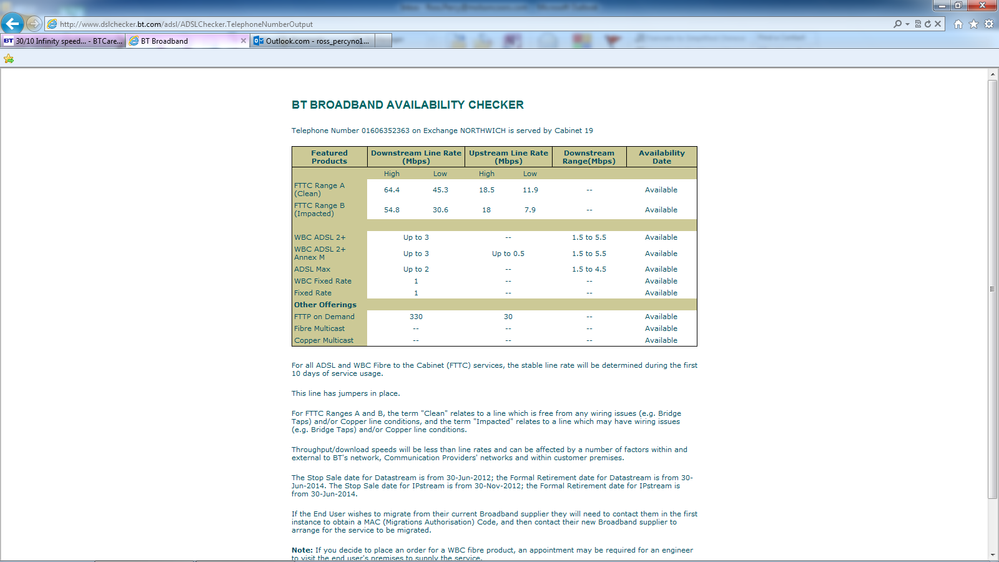Click the BT Broadband Availability Checker heading

point(407,105)
